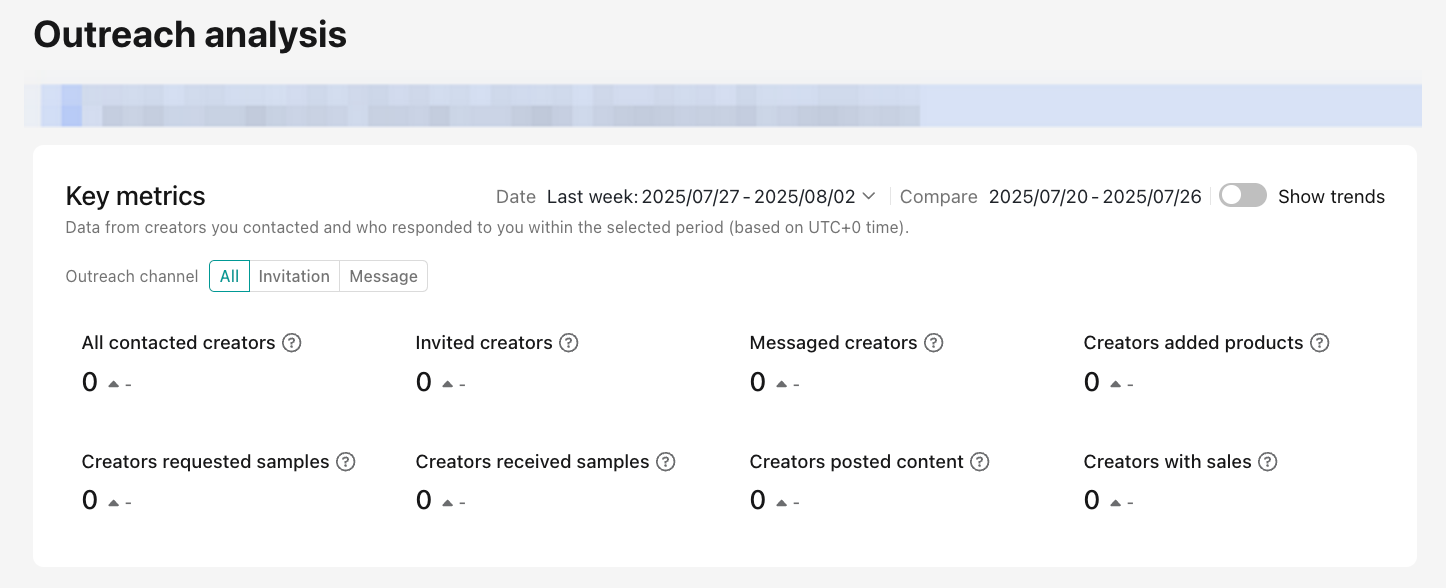Image resolution: width=1446 pixels, height=588 pixels.
Task: Click help icon beside All contacted creators
Action: 292,343
